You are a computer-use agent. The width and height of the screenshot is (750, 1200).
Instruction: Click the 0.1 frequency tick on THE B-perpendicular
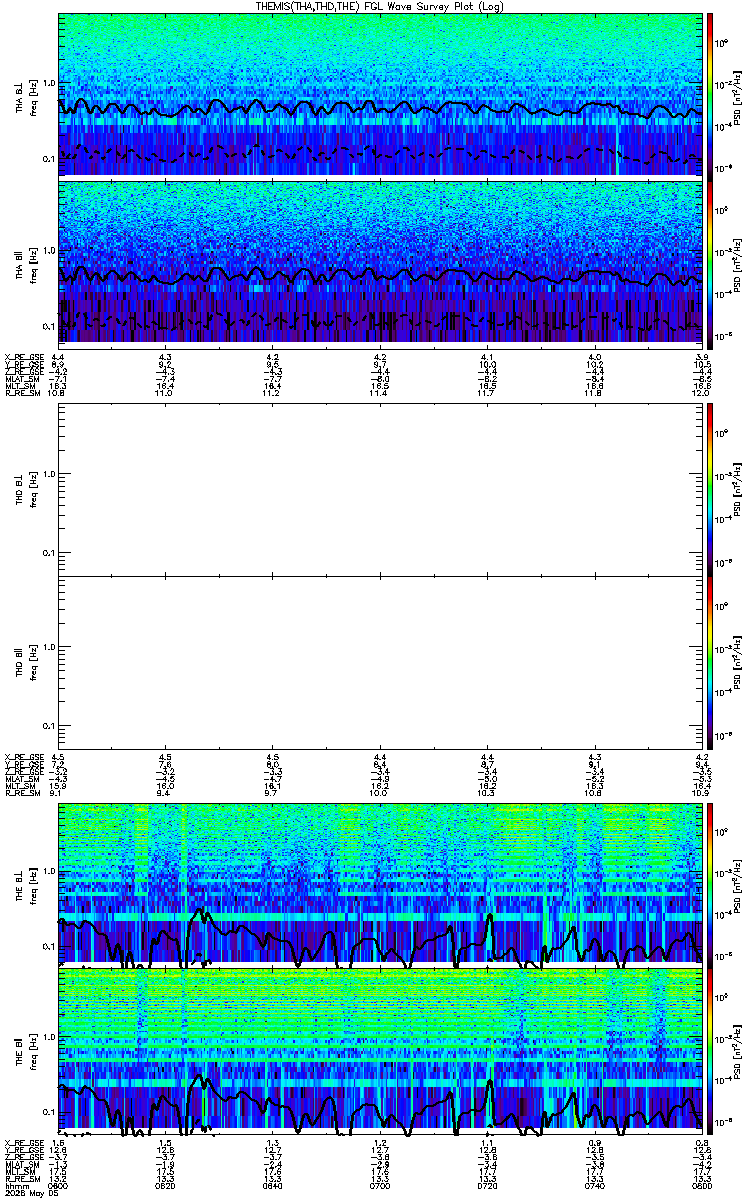click(x=48, y=946)
